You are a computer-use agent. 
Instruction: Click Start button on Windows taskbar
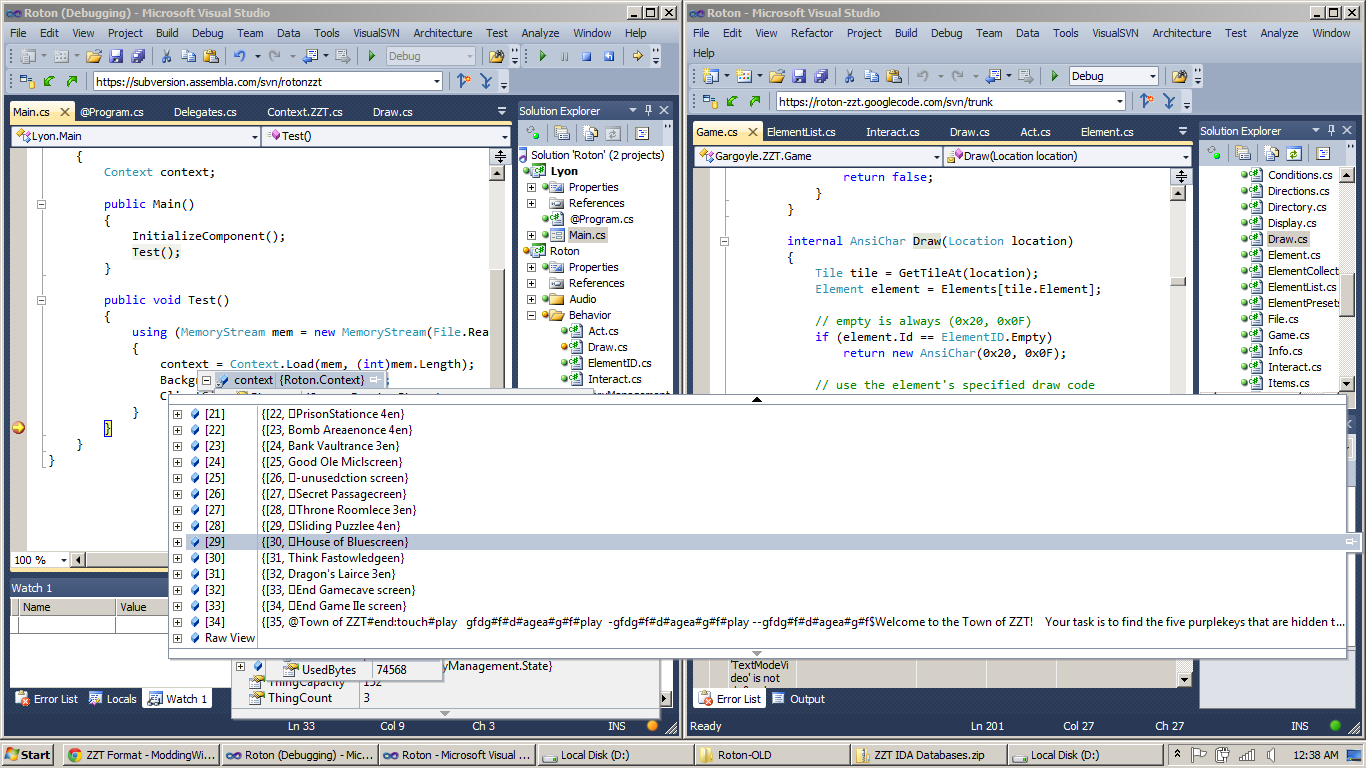28,755
